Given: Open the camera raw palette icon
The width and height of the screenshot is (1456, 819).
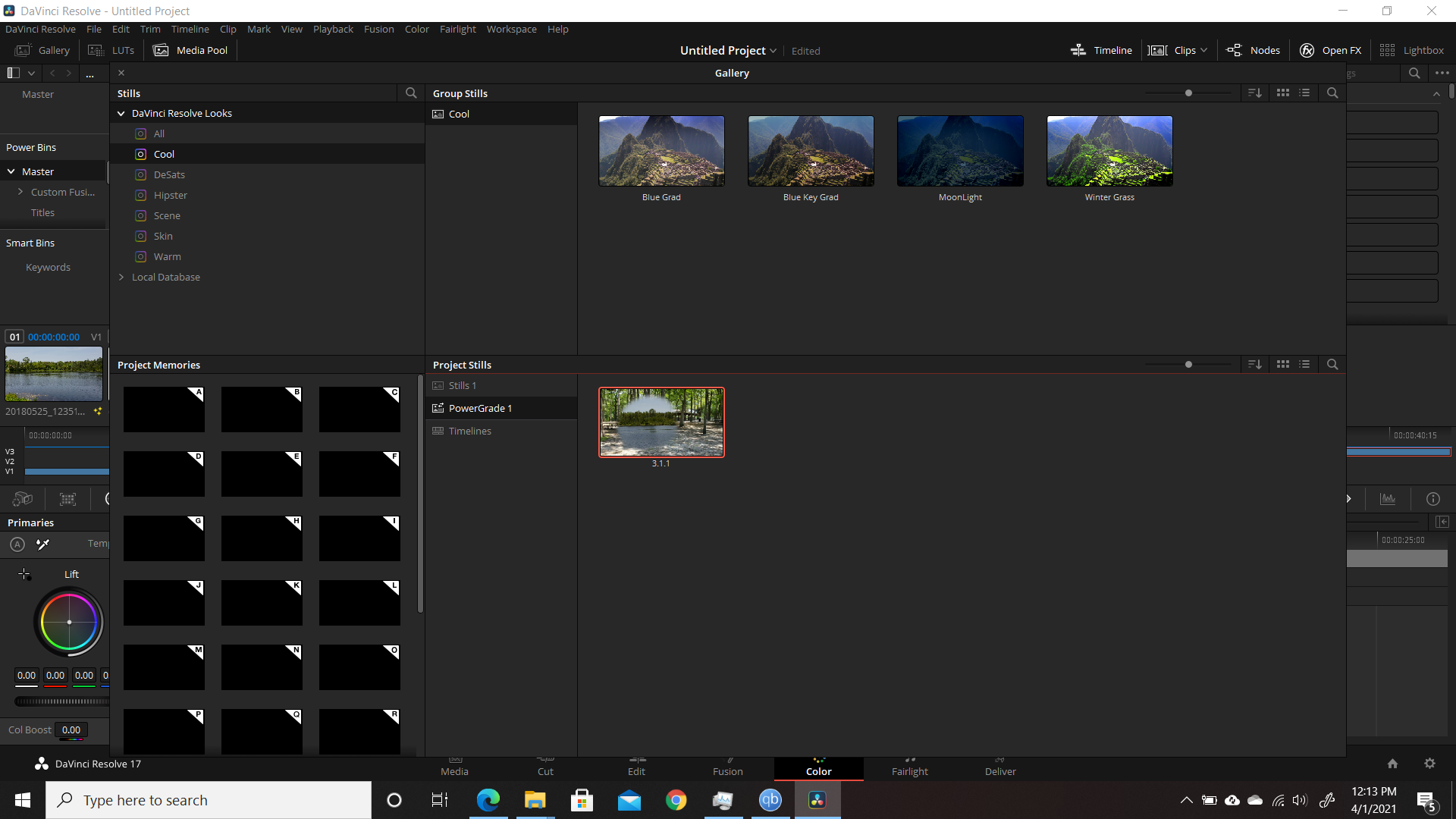Looking at the screenshot, I should (x=23, y=499).
